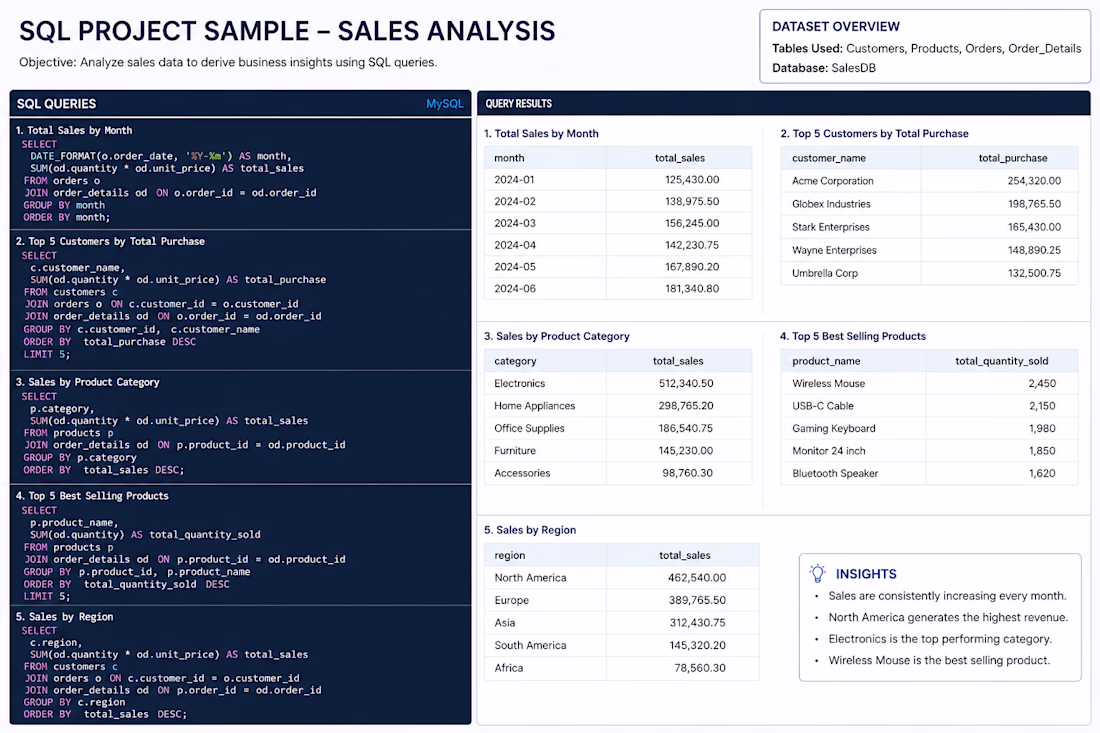Click the 'FROM orders o' code line

62,180
